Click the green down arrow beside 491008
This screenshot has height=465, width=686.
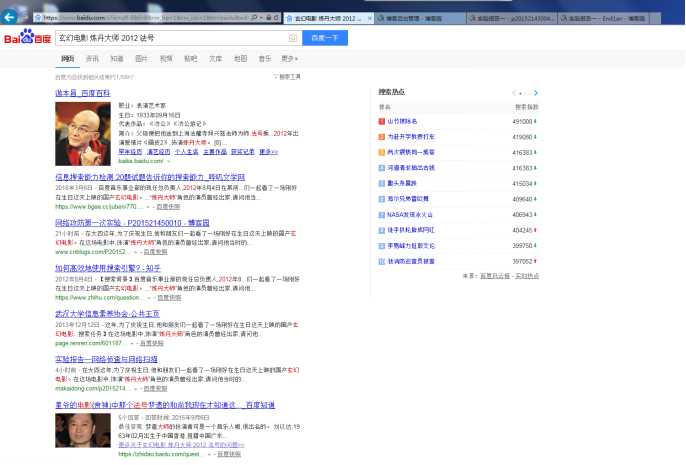point(536,121)
